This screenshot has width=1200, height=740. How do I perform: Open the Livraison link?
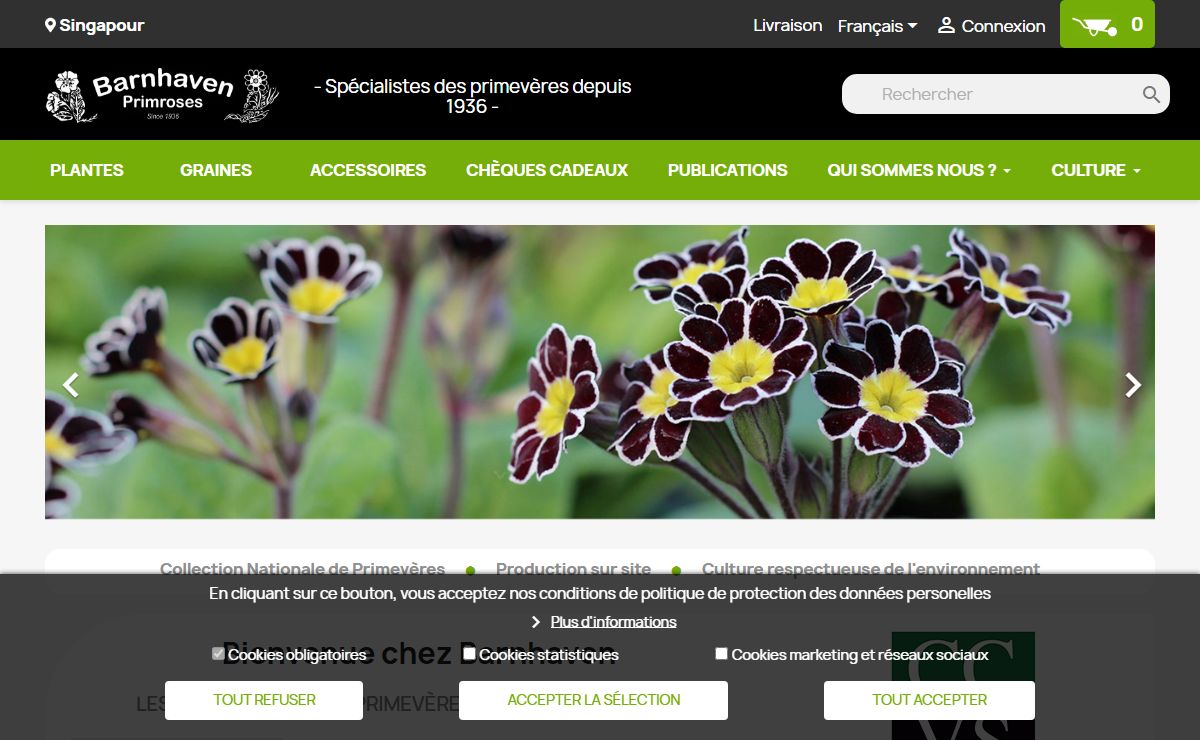click(x=788, y=26)
